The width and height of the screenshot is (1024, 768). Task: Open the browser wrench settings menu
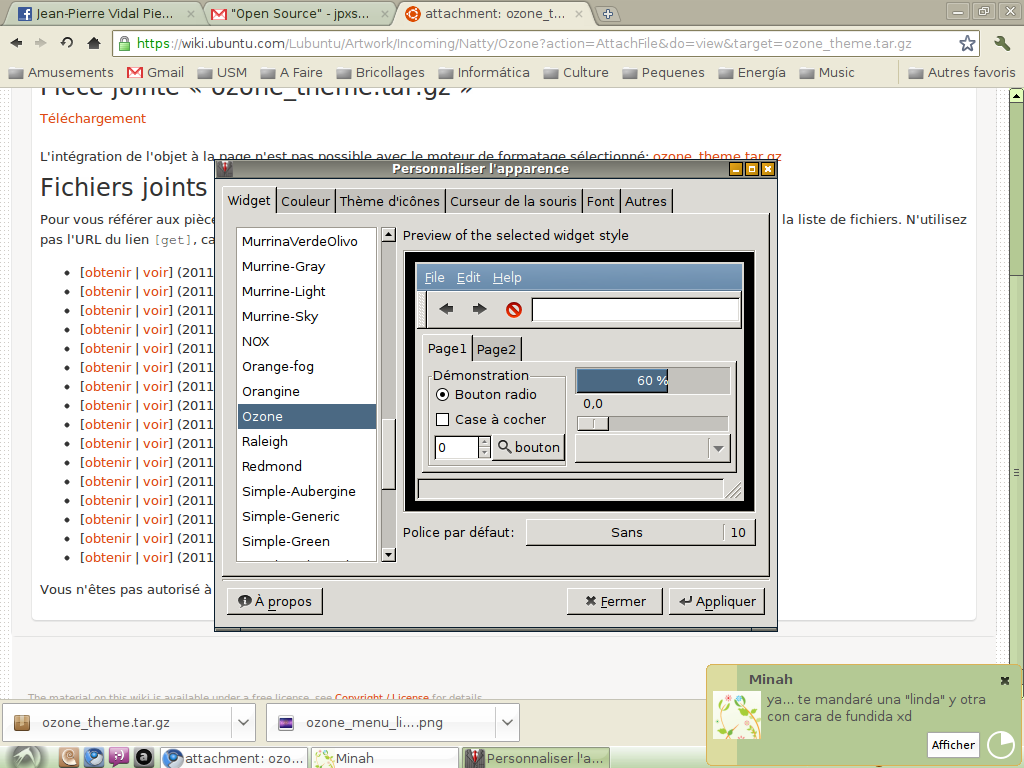(1002, 43)
